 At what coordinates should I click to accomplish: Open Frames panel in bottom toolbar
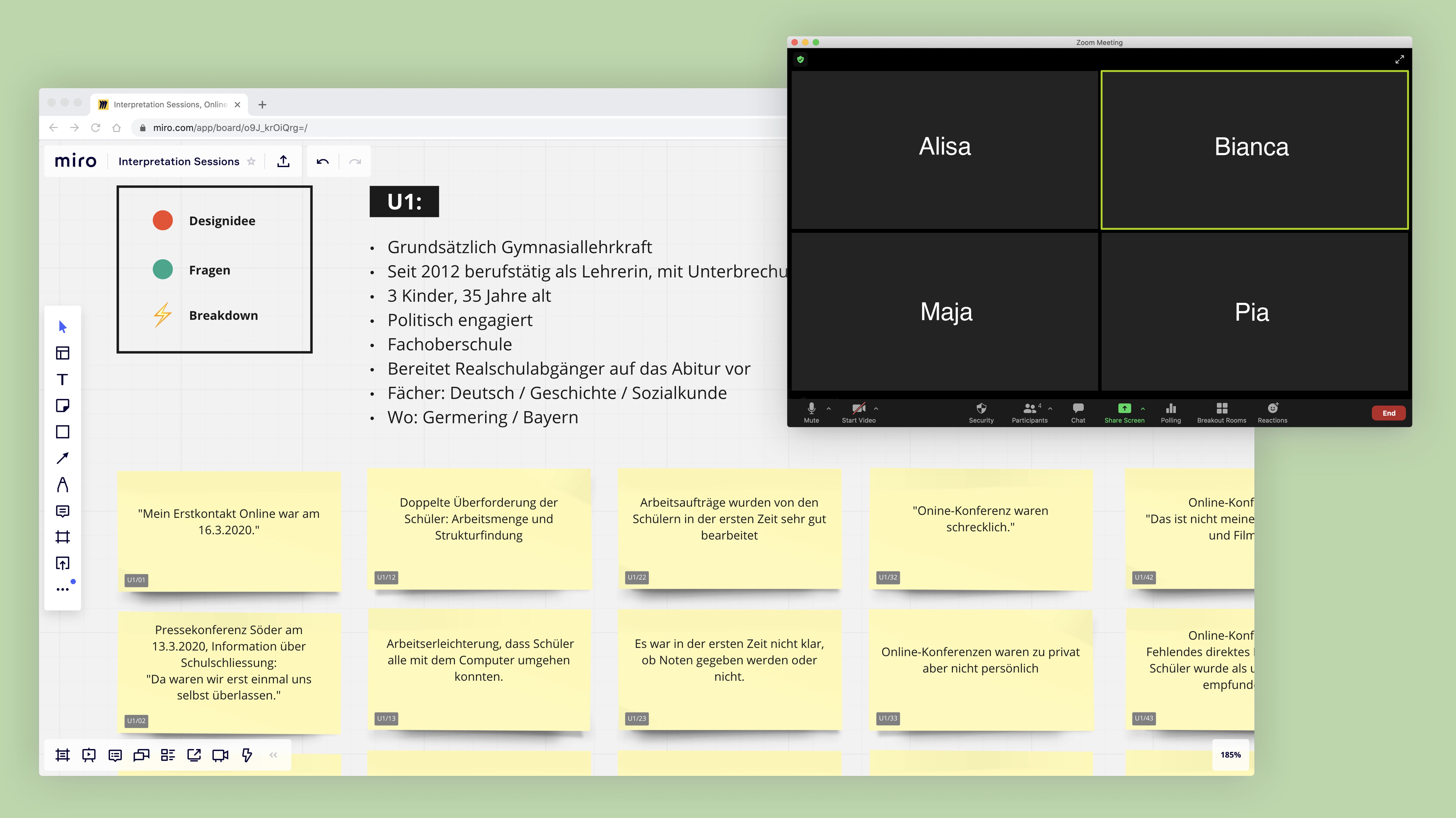[x=63, y=755]
